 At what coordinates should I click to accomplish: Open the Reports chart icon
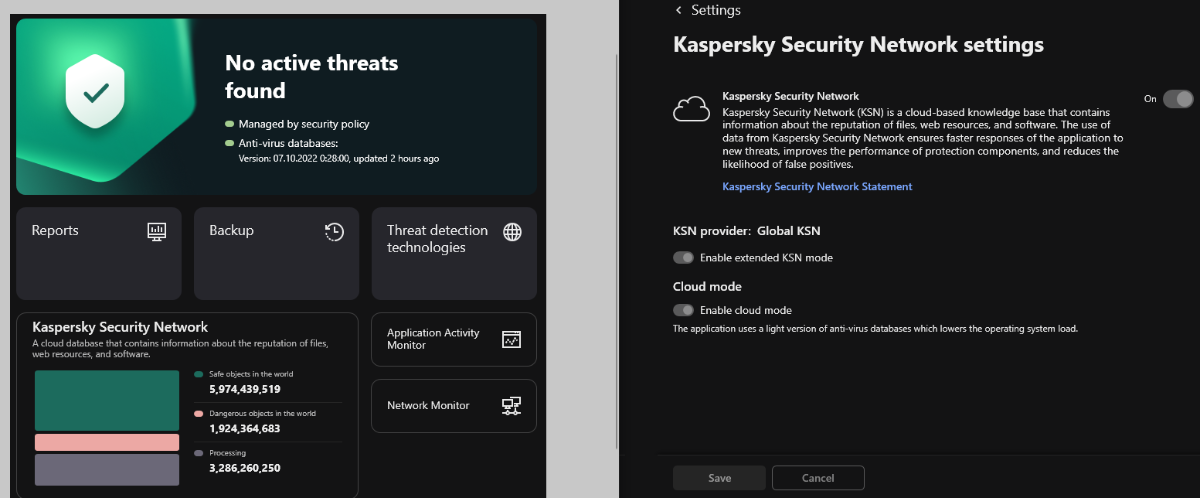(157, 231)
